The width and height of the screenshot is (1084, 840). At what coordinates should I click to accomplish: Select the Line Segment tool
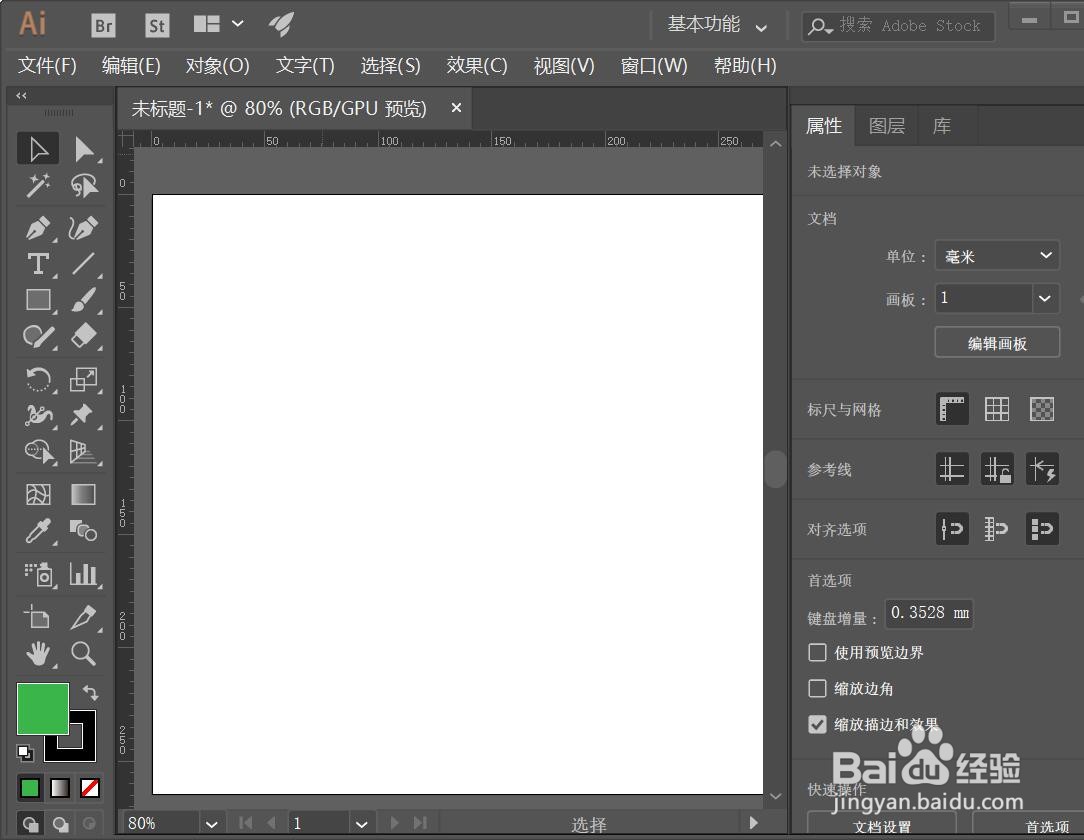(83, 263)
